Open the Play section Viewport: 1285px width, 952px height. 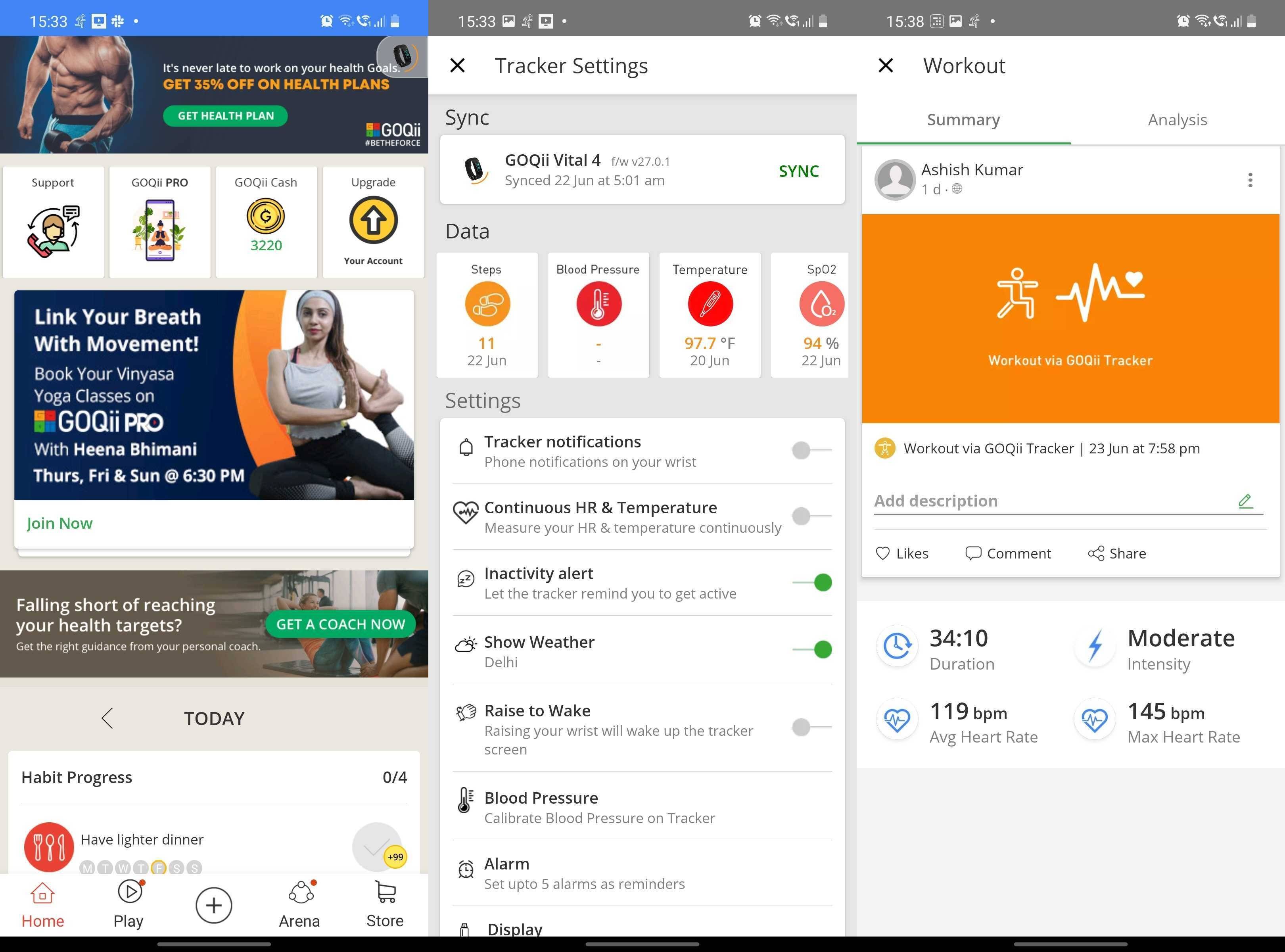point(128,905)
